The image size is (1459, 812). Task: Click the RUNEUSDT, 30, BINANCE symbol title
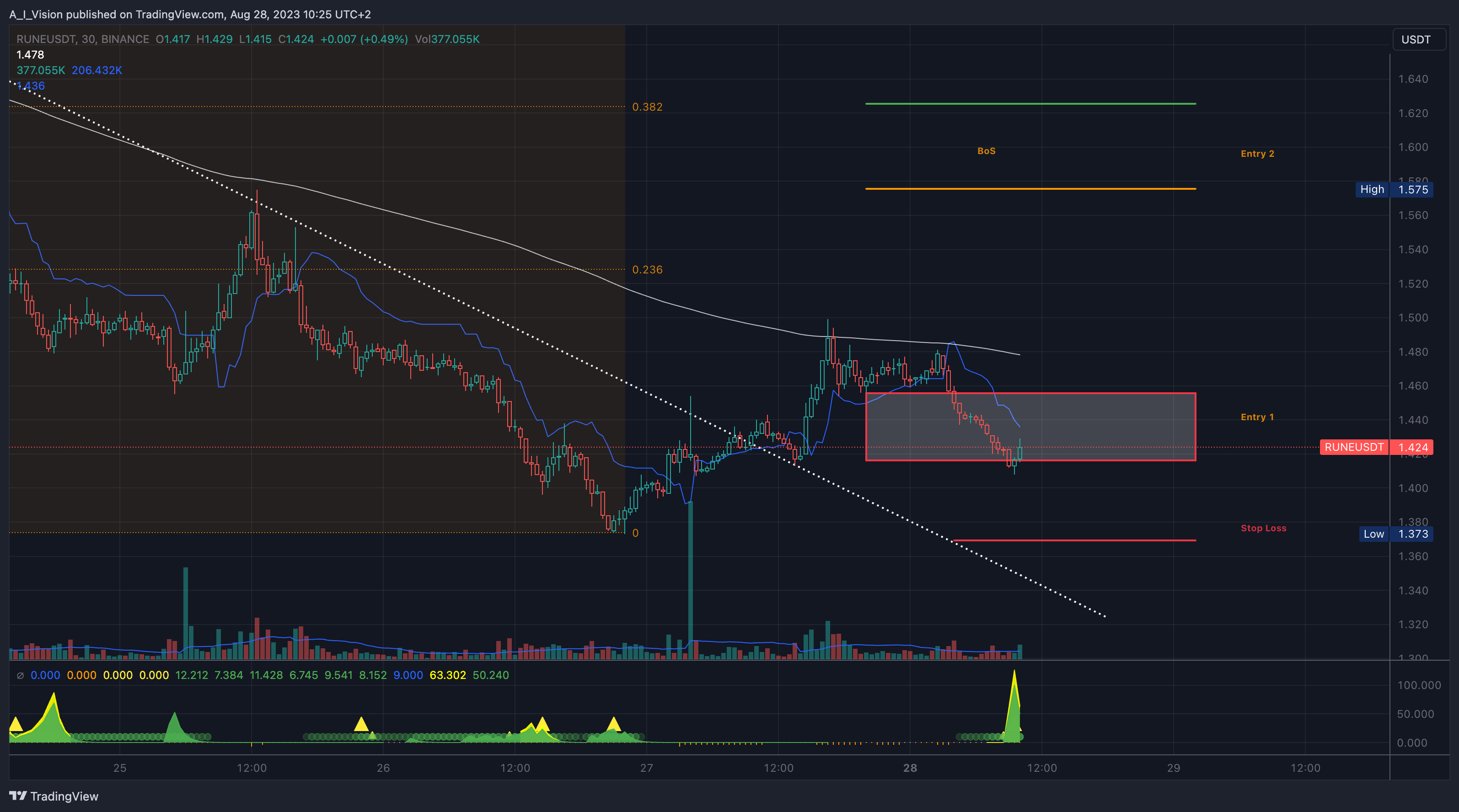point(83,39)
